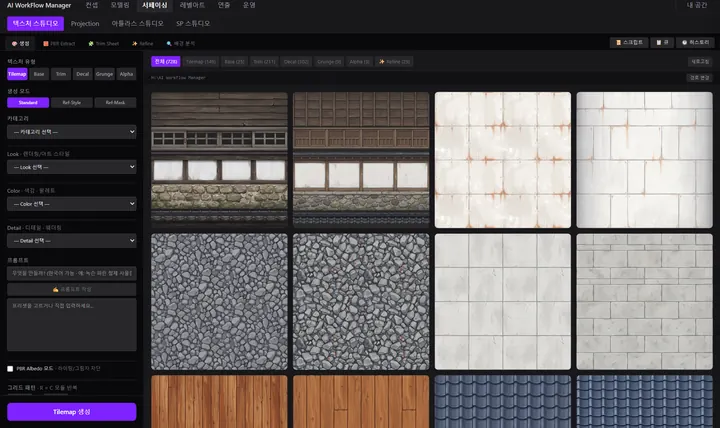Switch generation mode to Ref-Style
The height and width of the screenshot is (428, 720).
(x=72, y=102)
